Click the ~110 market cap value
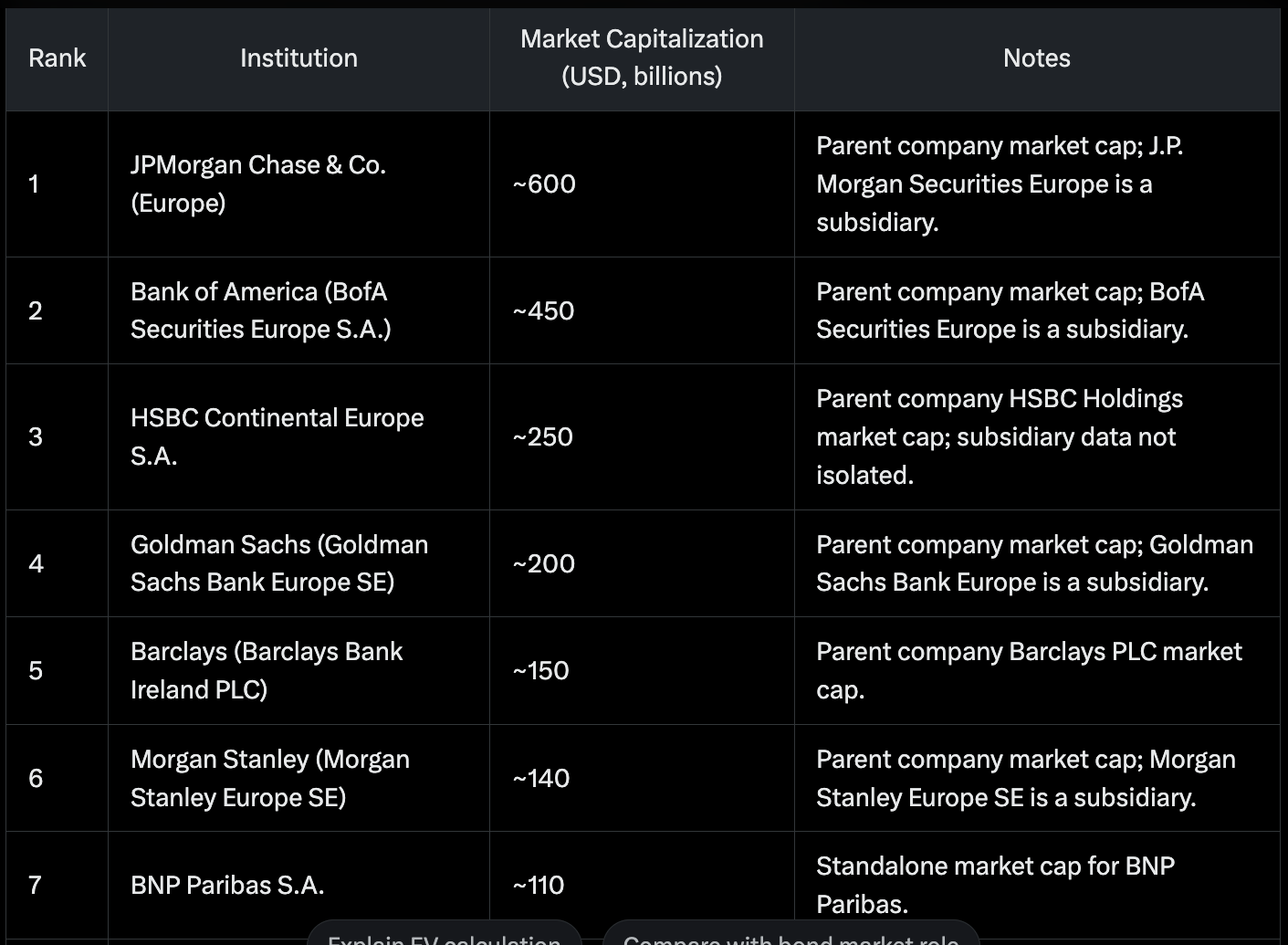Screen dimensions: 1288x945 point(539,885)
